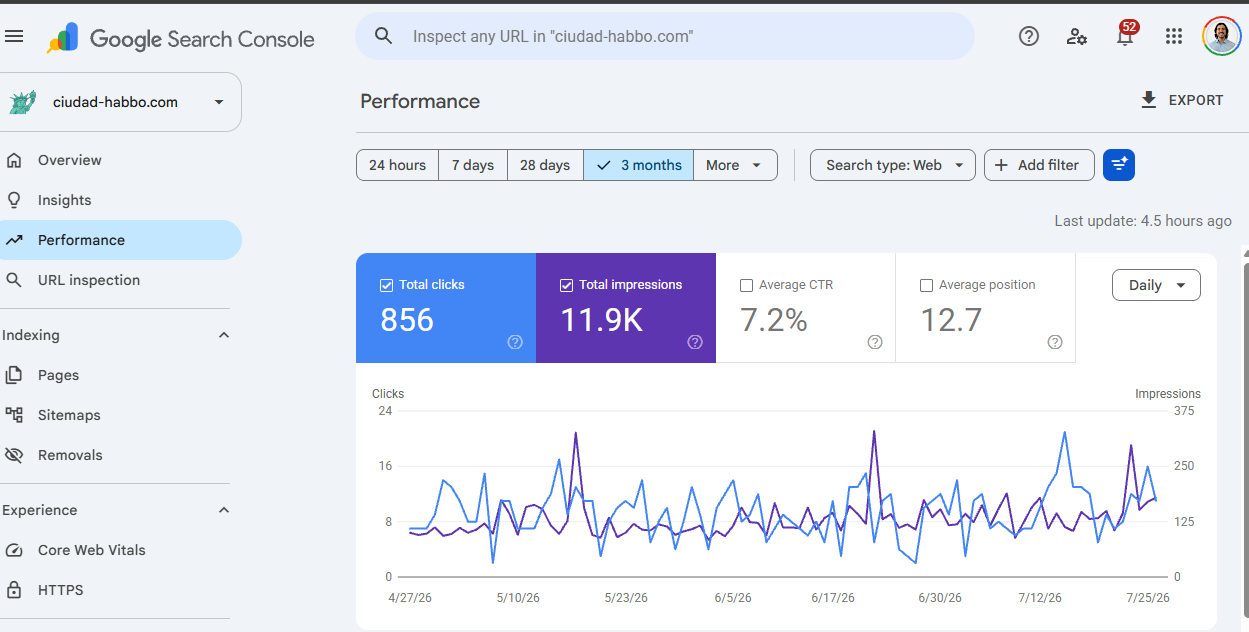Click the Removals crossed-eye icon
The width and height of the screenshot is (1249, 632).
(x=14, y=455)
